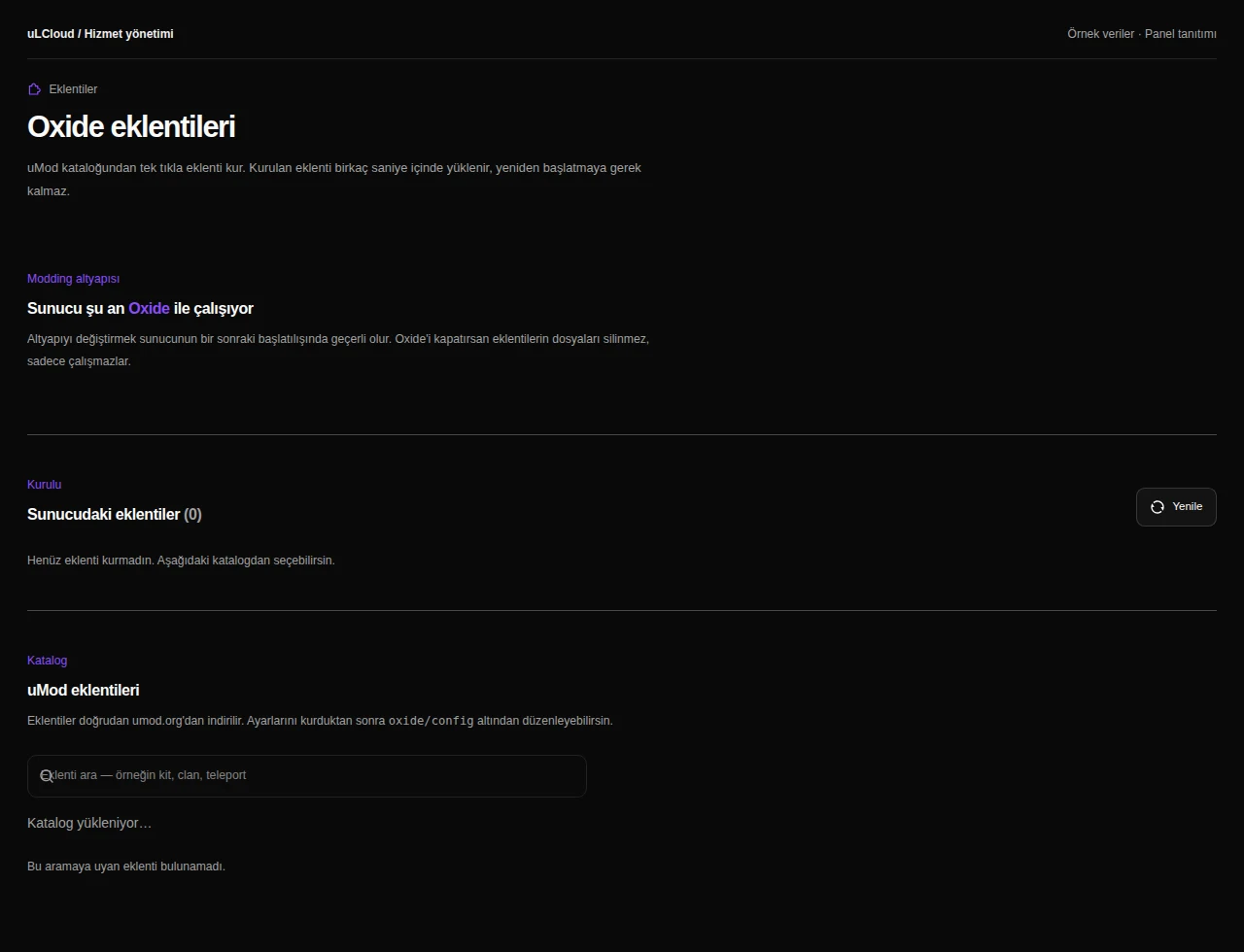Click the uMod eklentileri heading
Image resolution: width=1244 pixels, height=952 pixels.
83,691
